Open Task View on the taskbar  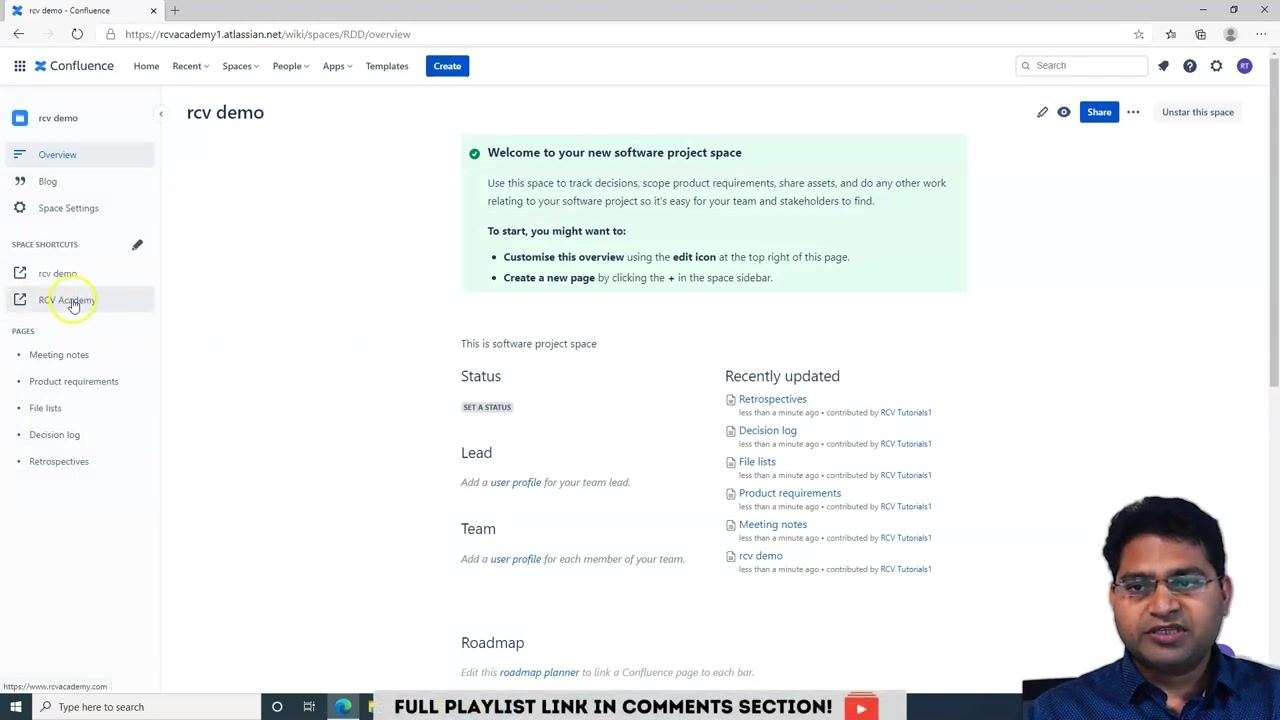(x=309, y=707)
